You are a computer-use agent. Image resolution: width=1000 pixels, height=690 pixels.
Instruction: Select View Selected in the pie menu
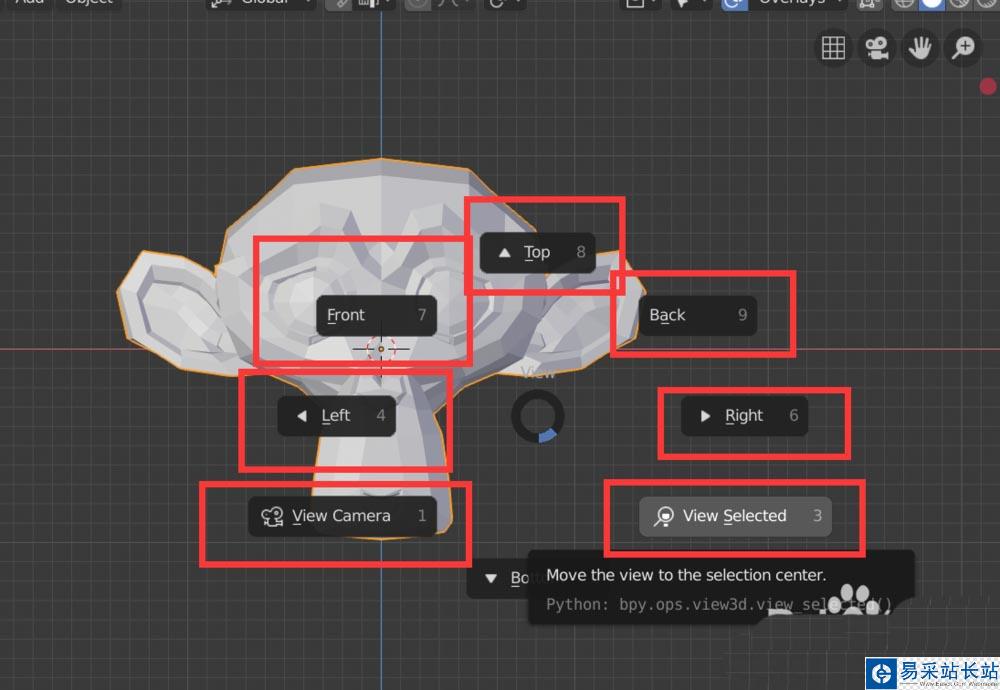735,516
